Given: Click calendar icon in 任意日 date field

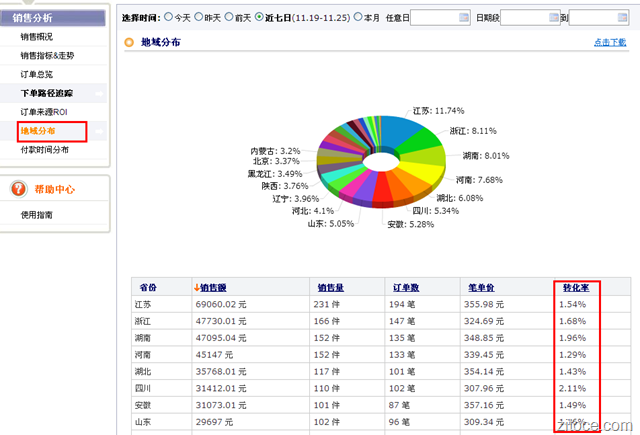Looking at the screenshot, I should [x=463, y=18].
